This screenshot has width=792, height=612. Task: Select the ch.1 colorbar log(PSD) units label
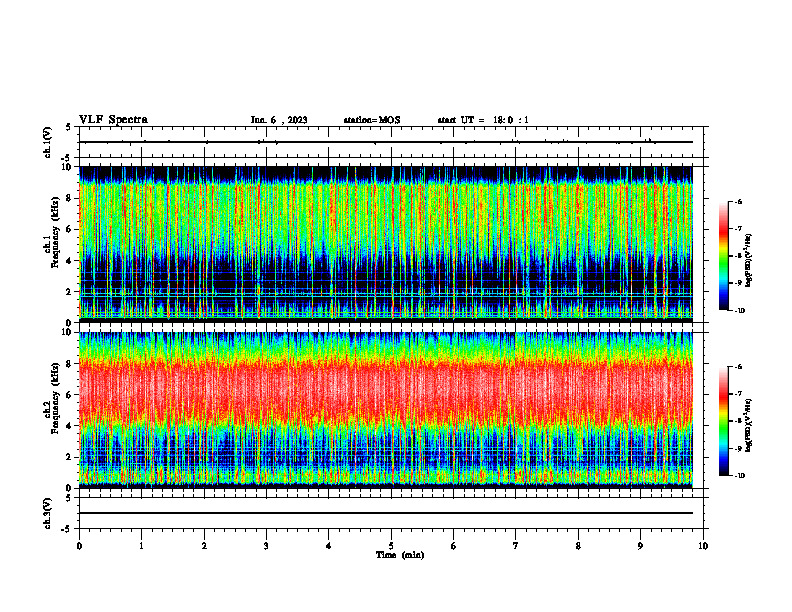[x=749, y=261]
